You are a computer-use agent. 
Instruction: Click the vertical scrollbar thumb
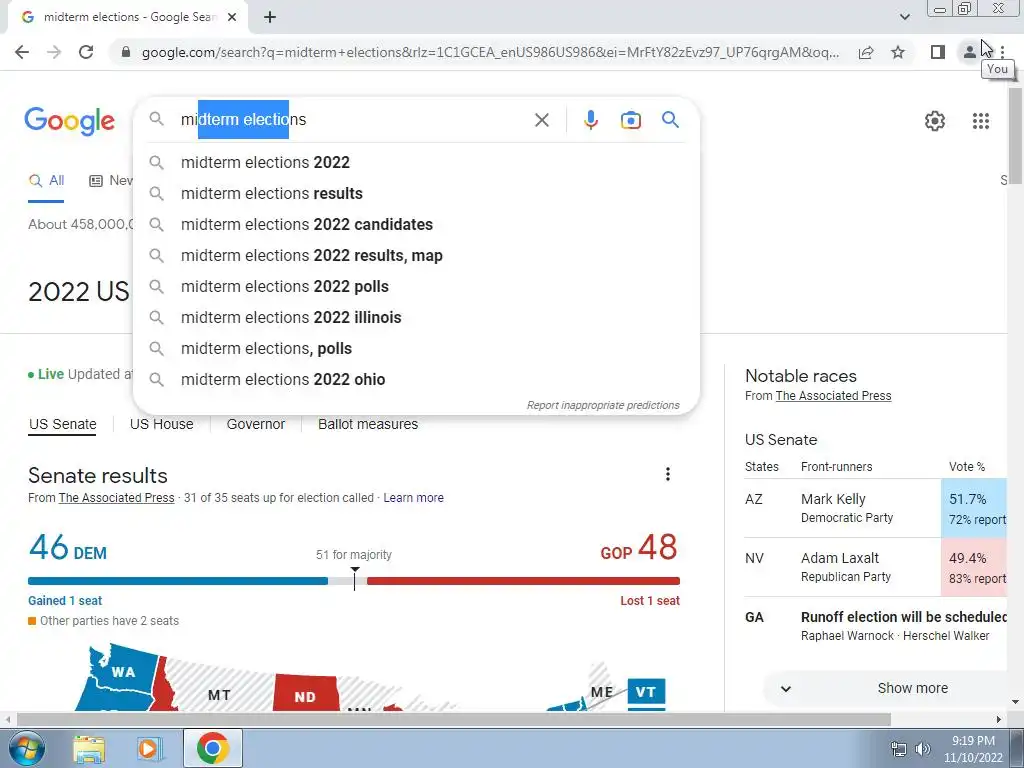(1016, 135)
